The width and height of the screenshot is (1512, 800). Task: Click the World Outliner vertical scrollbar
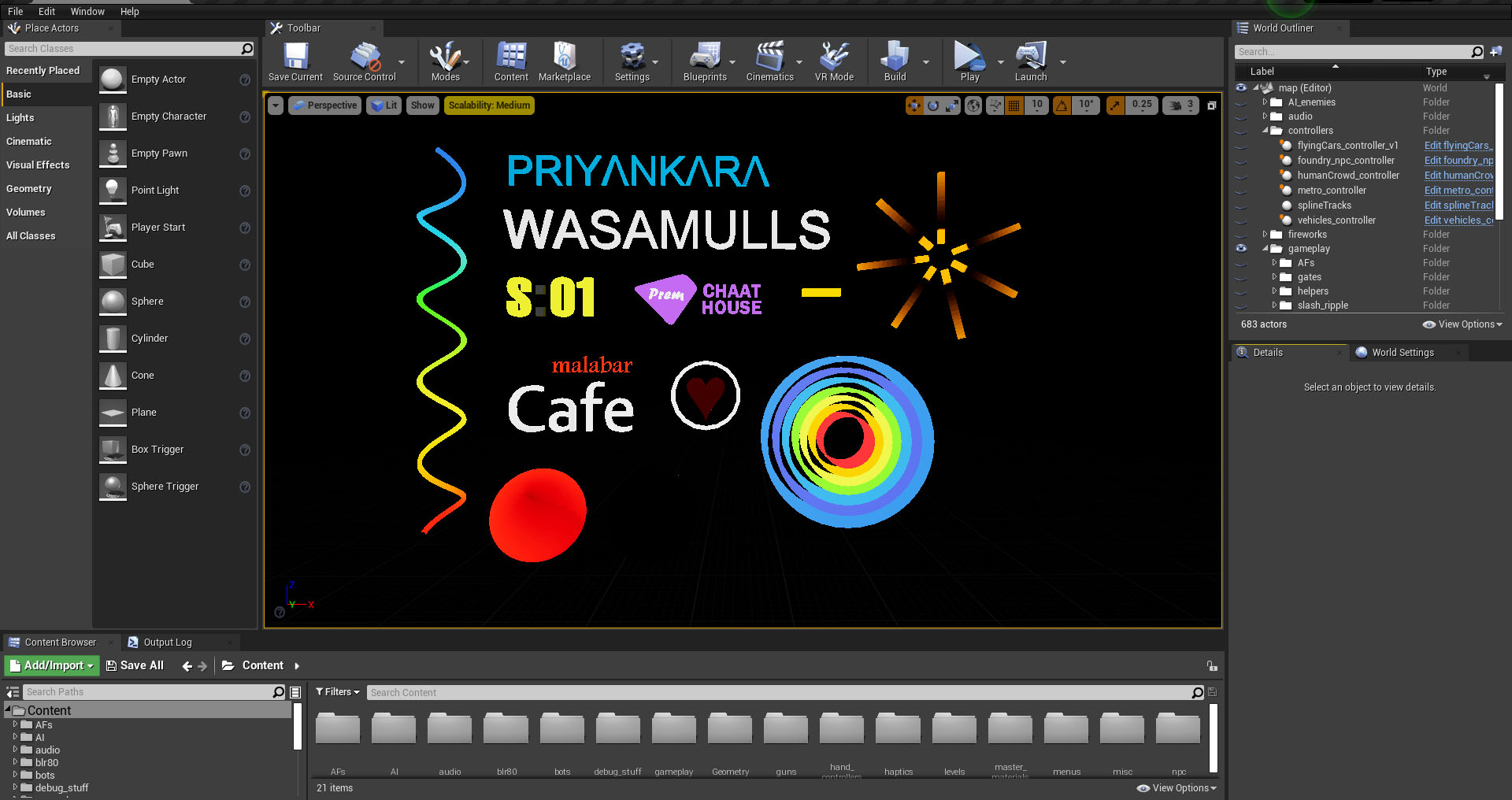click(1499, 151)
